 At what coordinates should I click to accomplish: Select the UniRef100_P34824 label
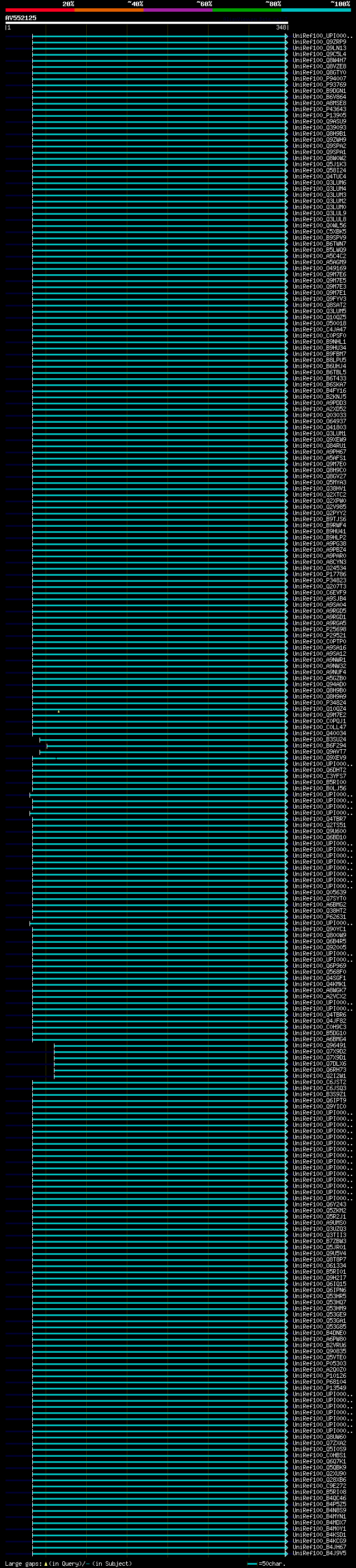[x=319, y=703]
